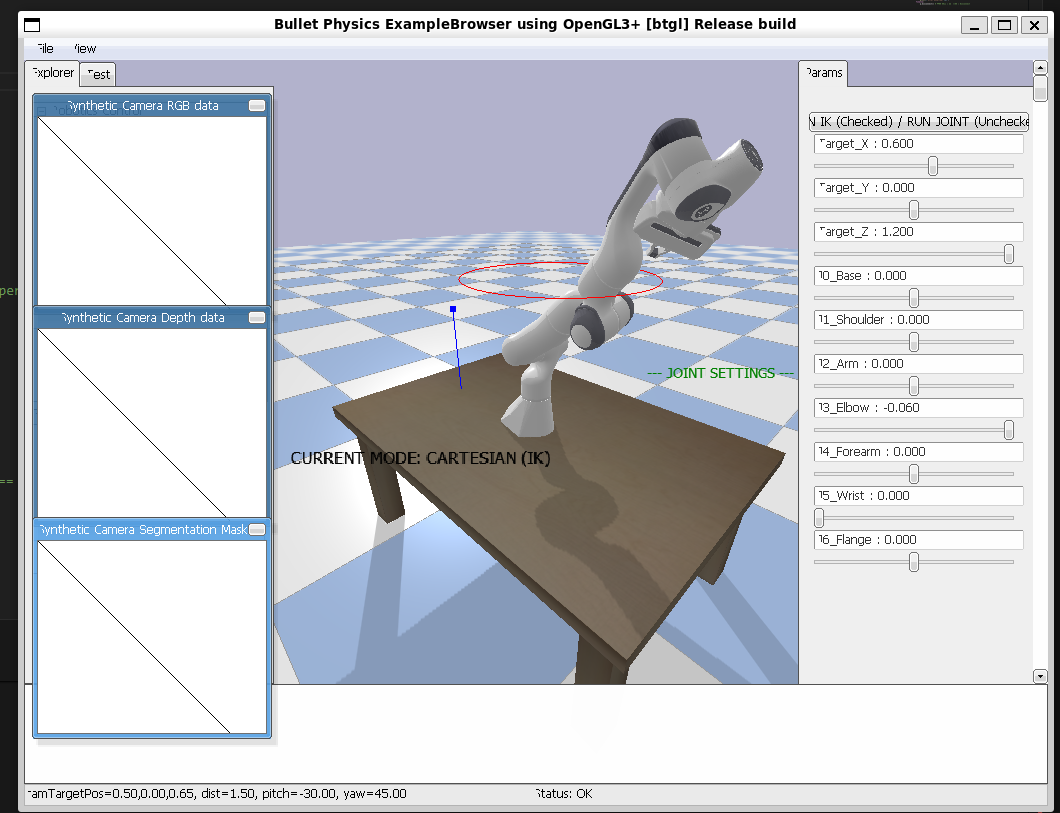The height and width of the screenshot is (813, 1060).
Task: Adjust the Target_Z slider handle
Action: (x=1009, y=254)
